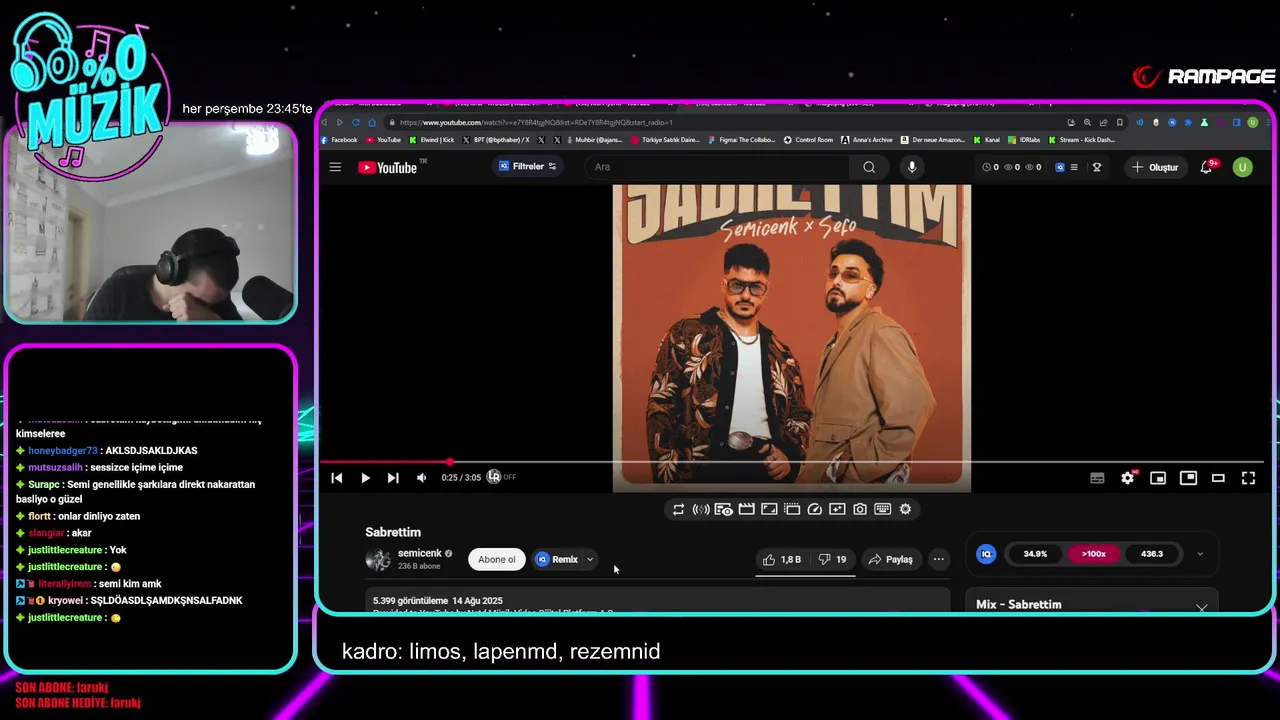The height and width of the screenshot is (720, 1280).
Task: Click the resize video frame icon
Action: 769,509
